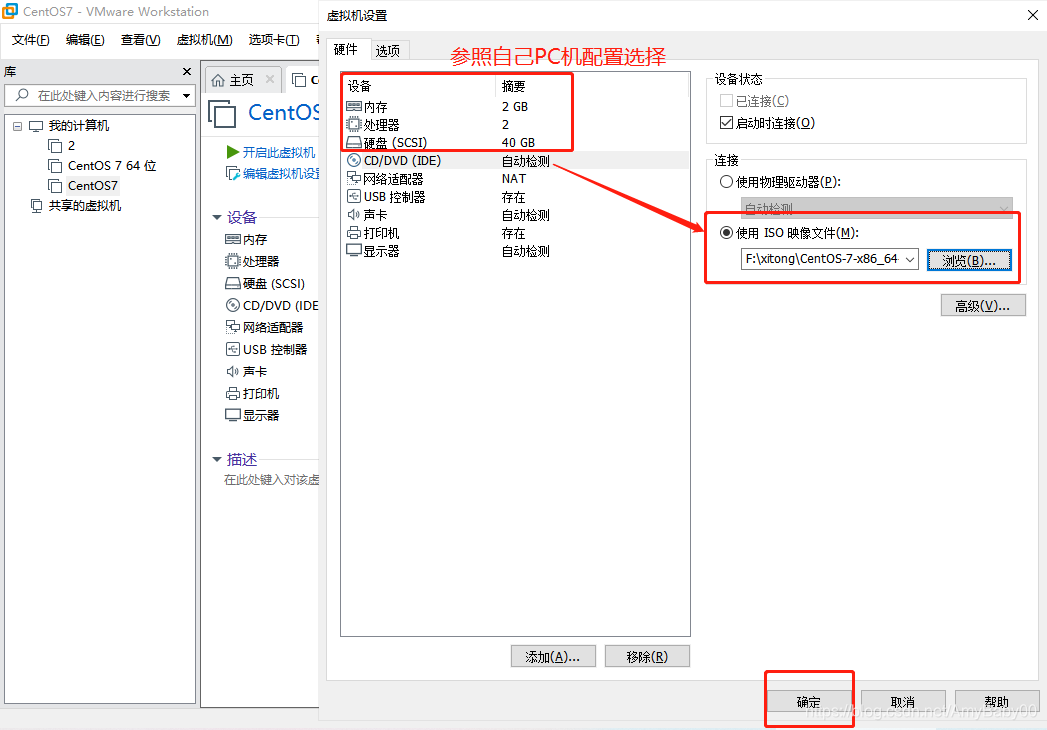
Task: Click the 高级 button
Action: pyautogui.click(x=983, y=306)
